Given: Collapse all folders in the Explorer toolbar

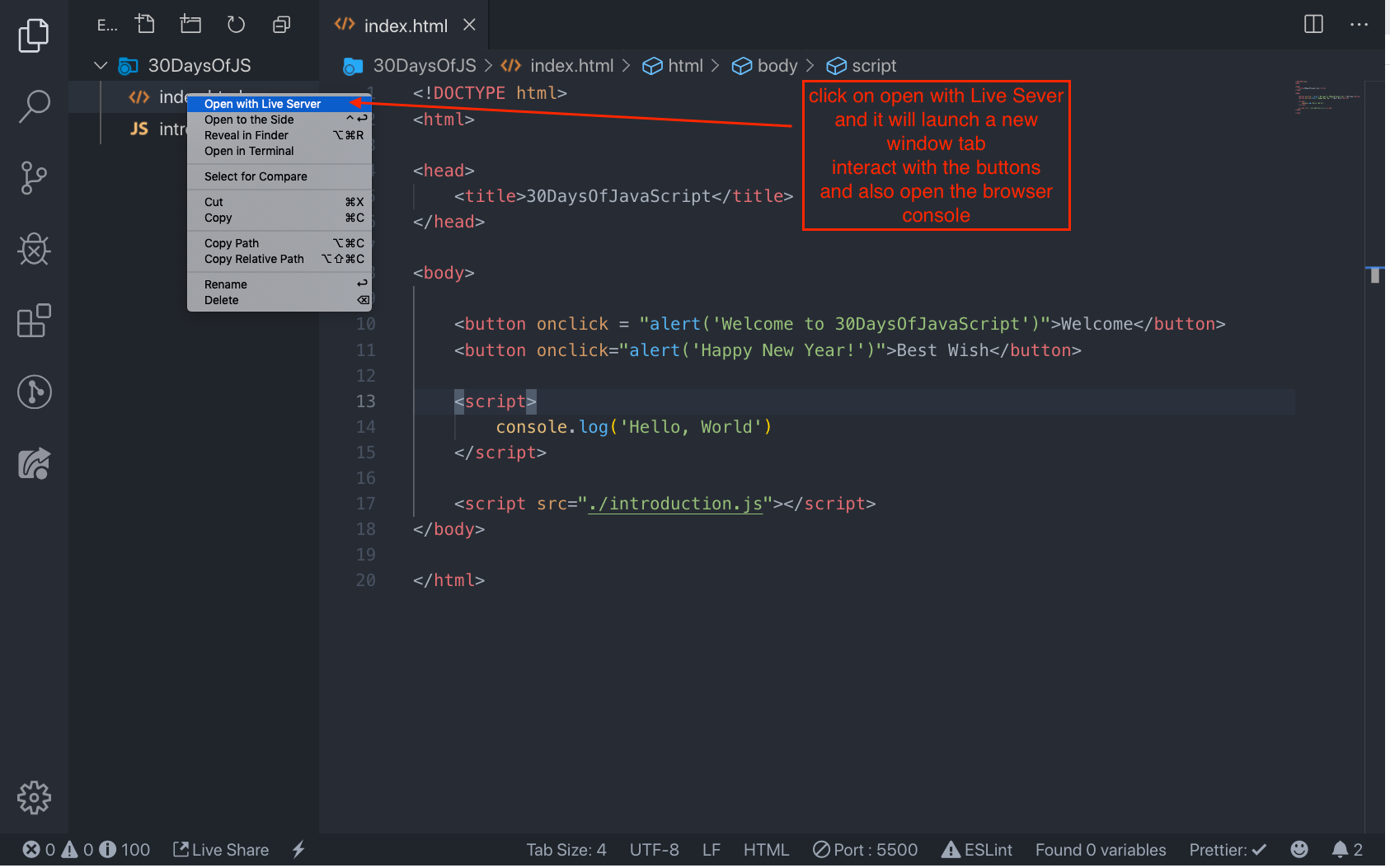Looking at the screenshot, I should (281, 24).
